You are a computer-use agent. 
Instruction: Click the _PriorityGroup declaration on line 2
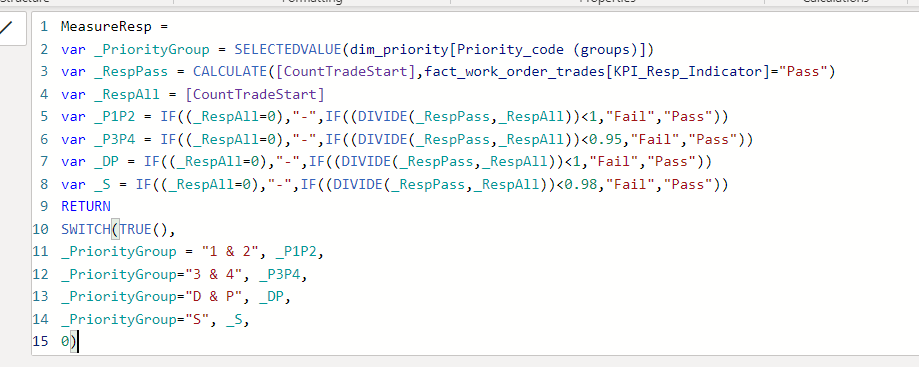coord(151,49)
